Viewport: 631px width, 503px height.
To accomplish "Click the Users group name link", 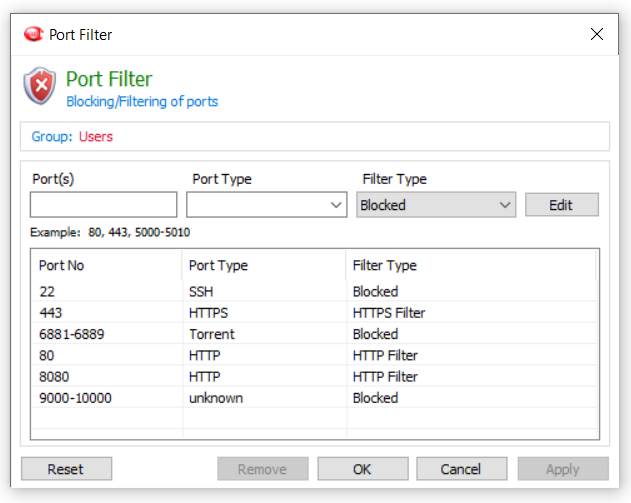I will tap(96, 136).
